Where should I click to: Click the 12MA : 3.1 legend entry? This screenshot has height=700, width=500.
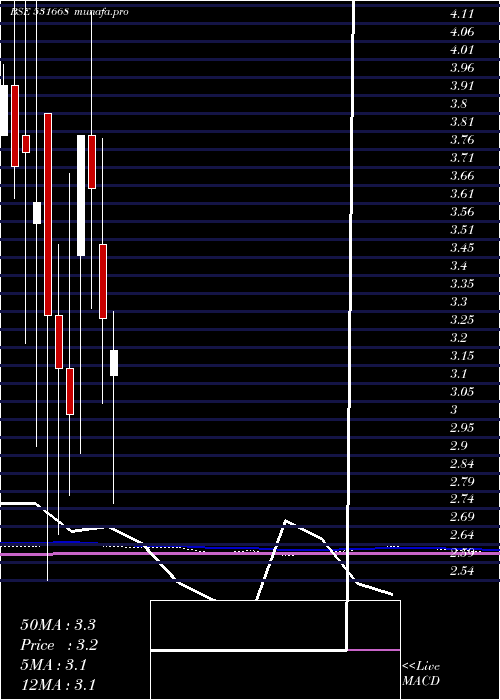coord(58,685)
